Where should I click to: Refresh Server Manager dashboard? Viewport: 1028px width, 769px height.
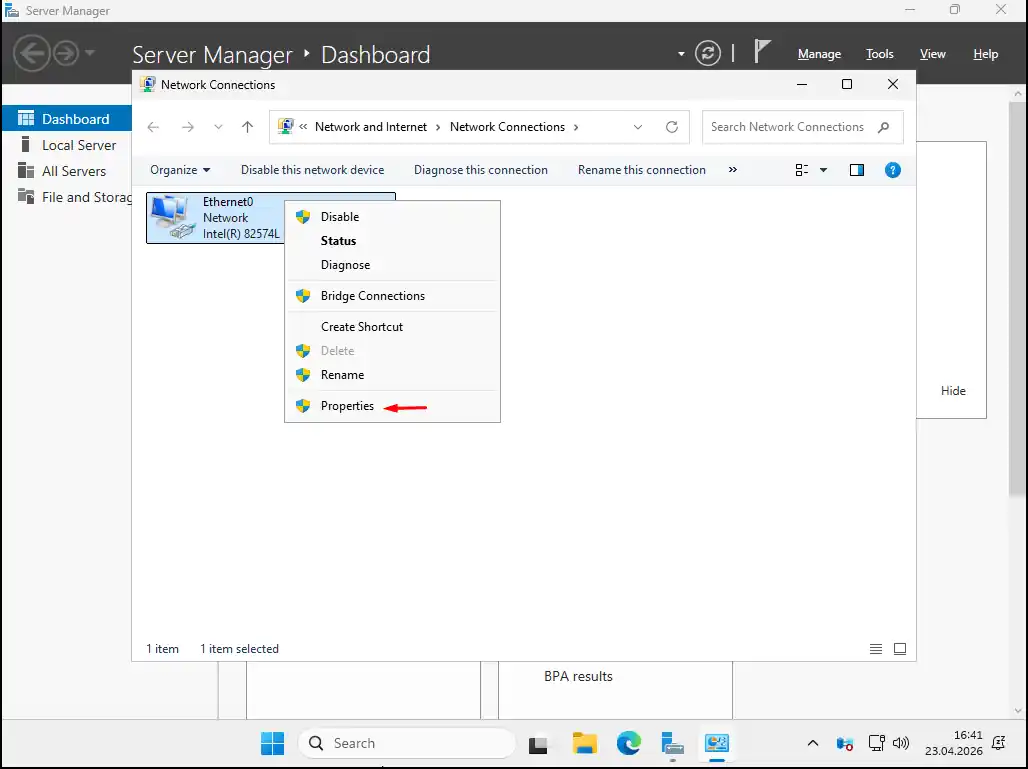coord(708,53)
